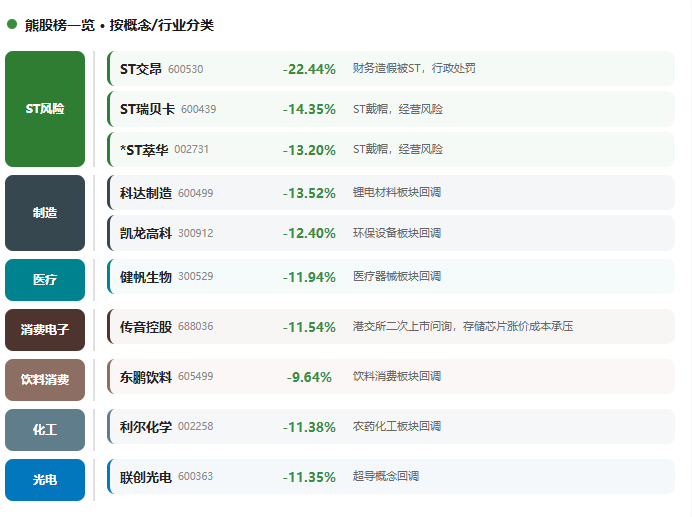Click the -11.94% change value
Screen dimensions: 692x517
(309, 277)
